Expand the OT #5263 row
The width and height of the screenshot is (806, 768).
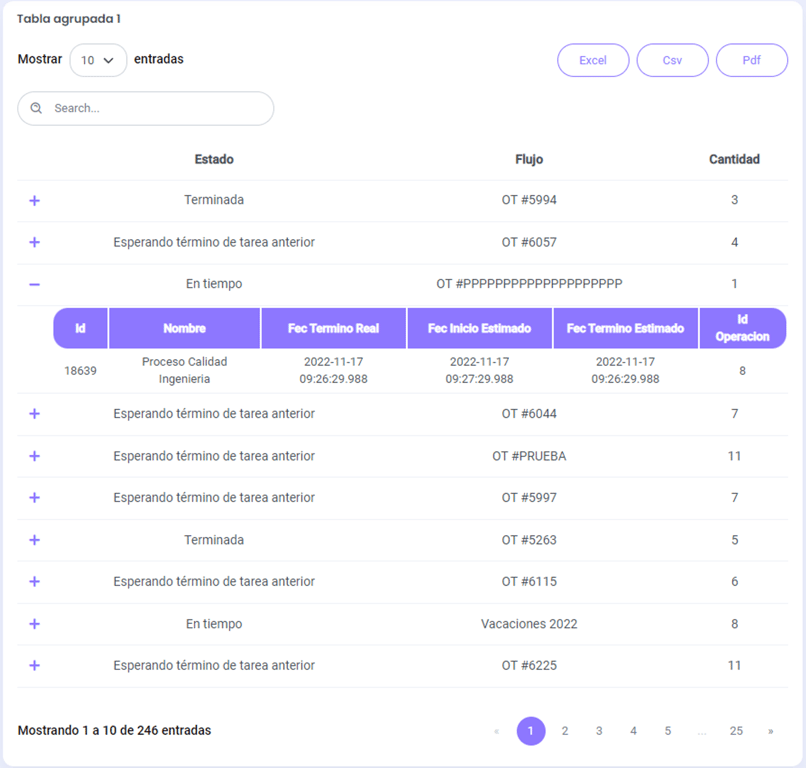point(34,540)
